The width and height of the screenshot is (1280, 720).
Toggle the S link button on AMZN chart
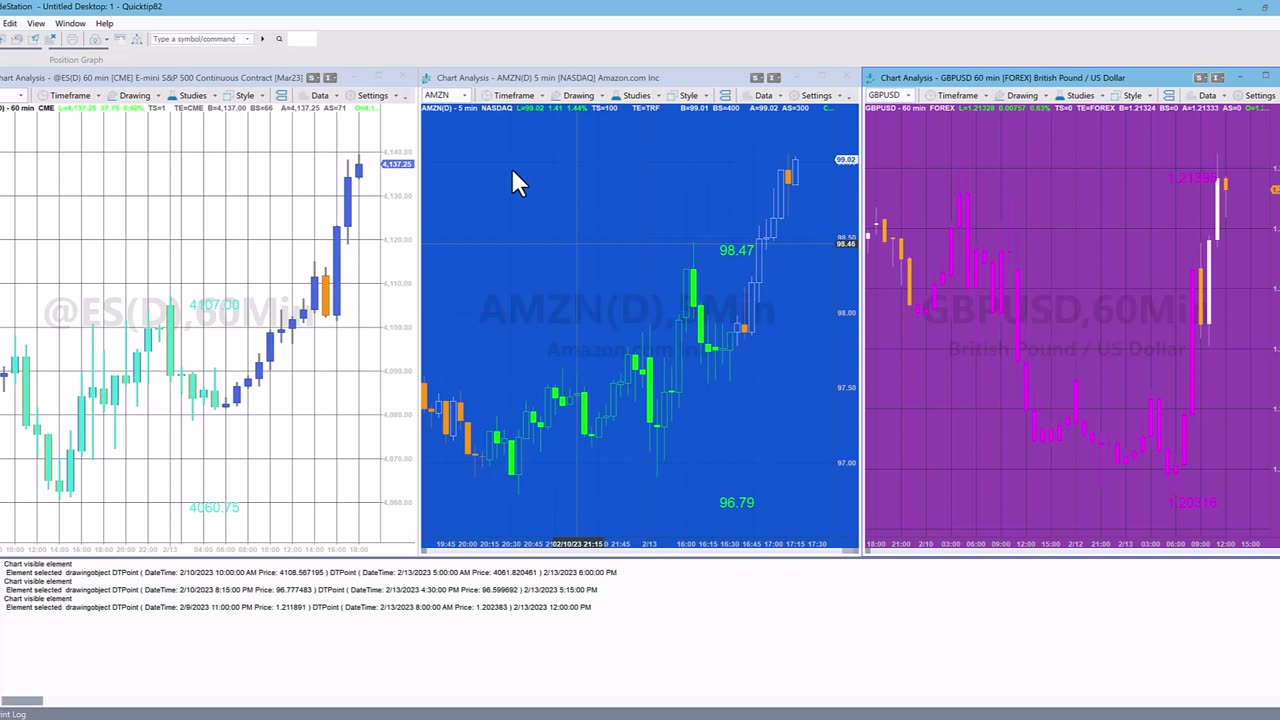(x=756, y=78)
